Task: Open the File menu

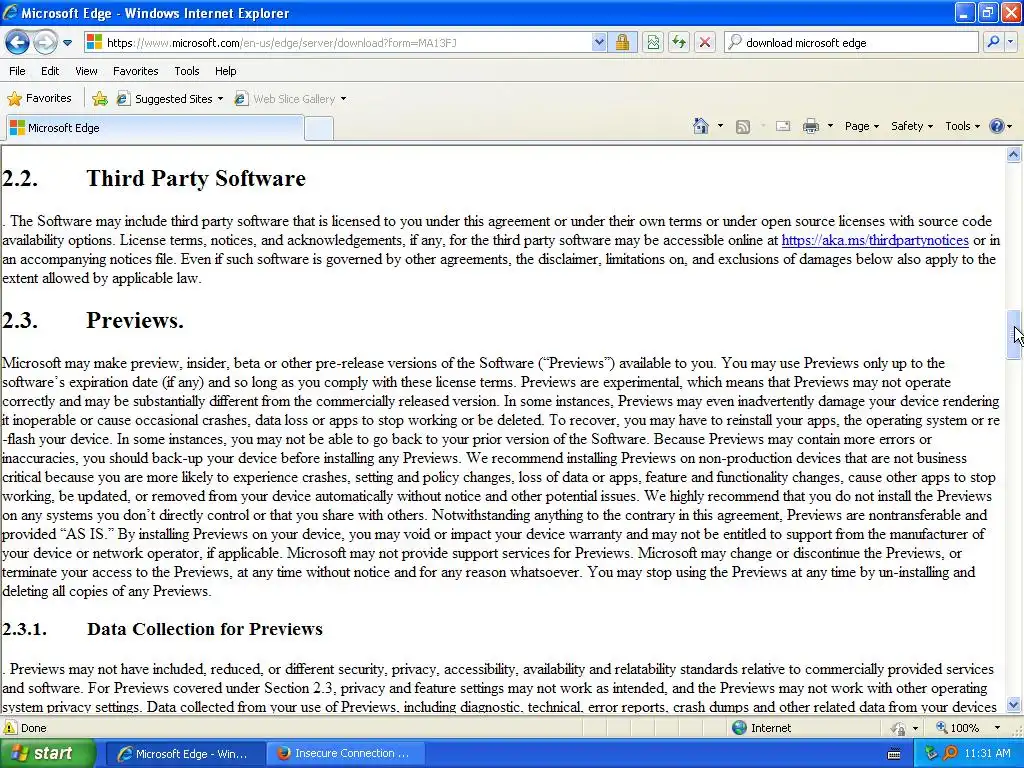Action: [x=18, y=71]
